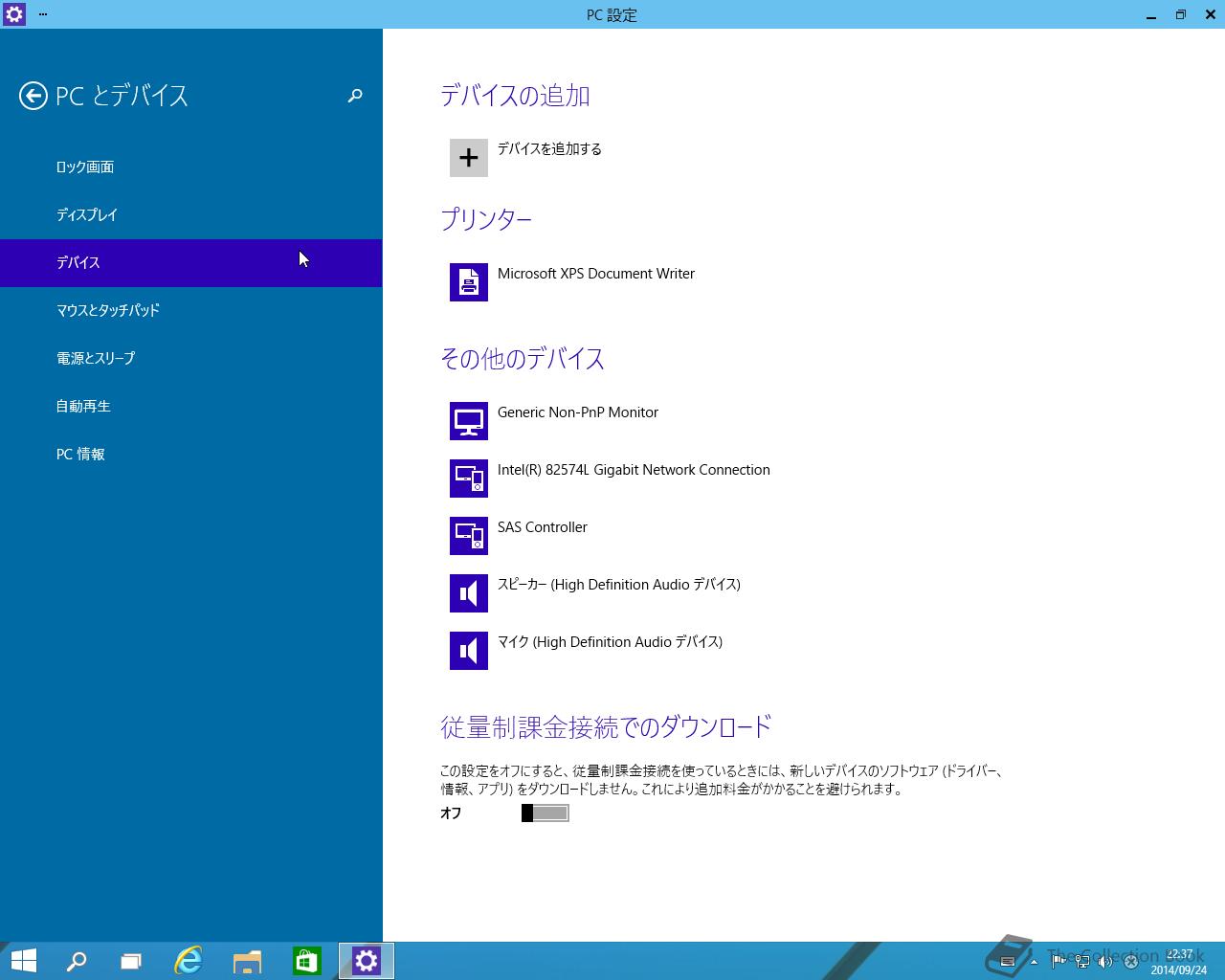1225x980 pixels.
Task: Select the スピーカー audio device icon
Action: (x=469, y=593)
